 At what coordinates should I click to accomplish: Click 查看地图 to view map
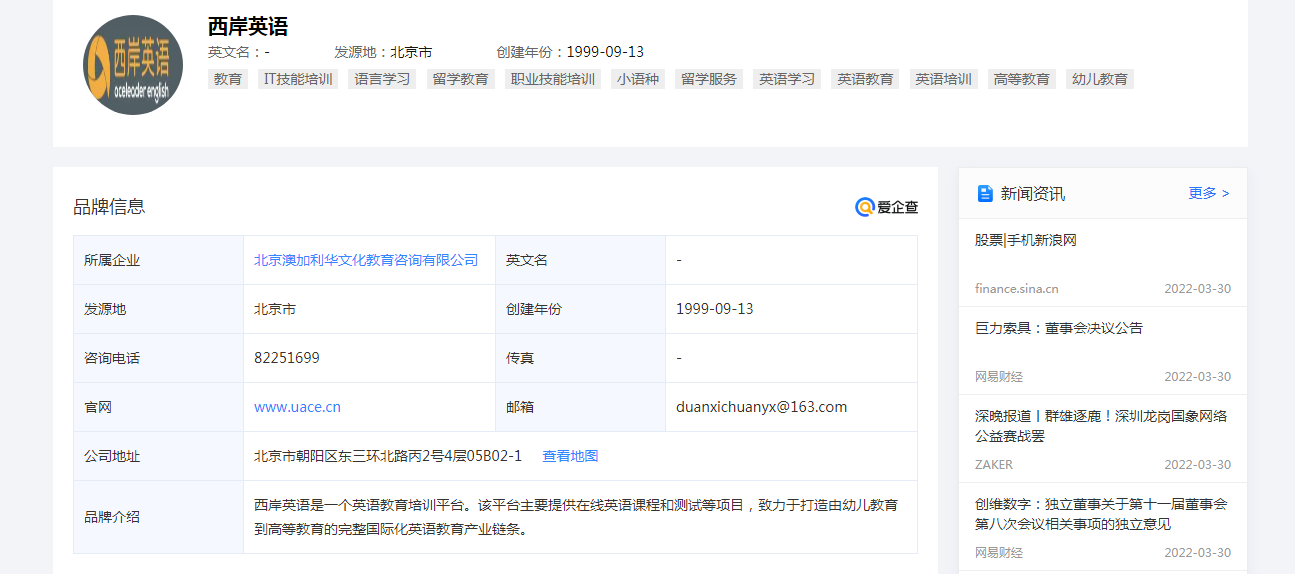(x=570, y=456)
